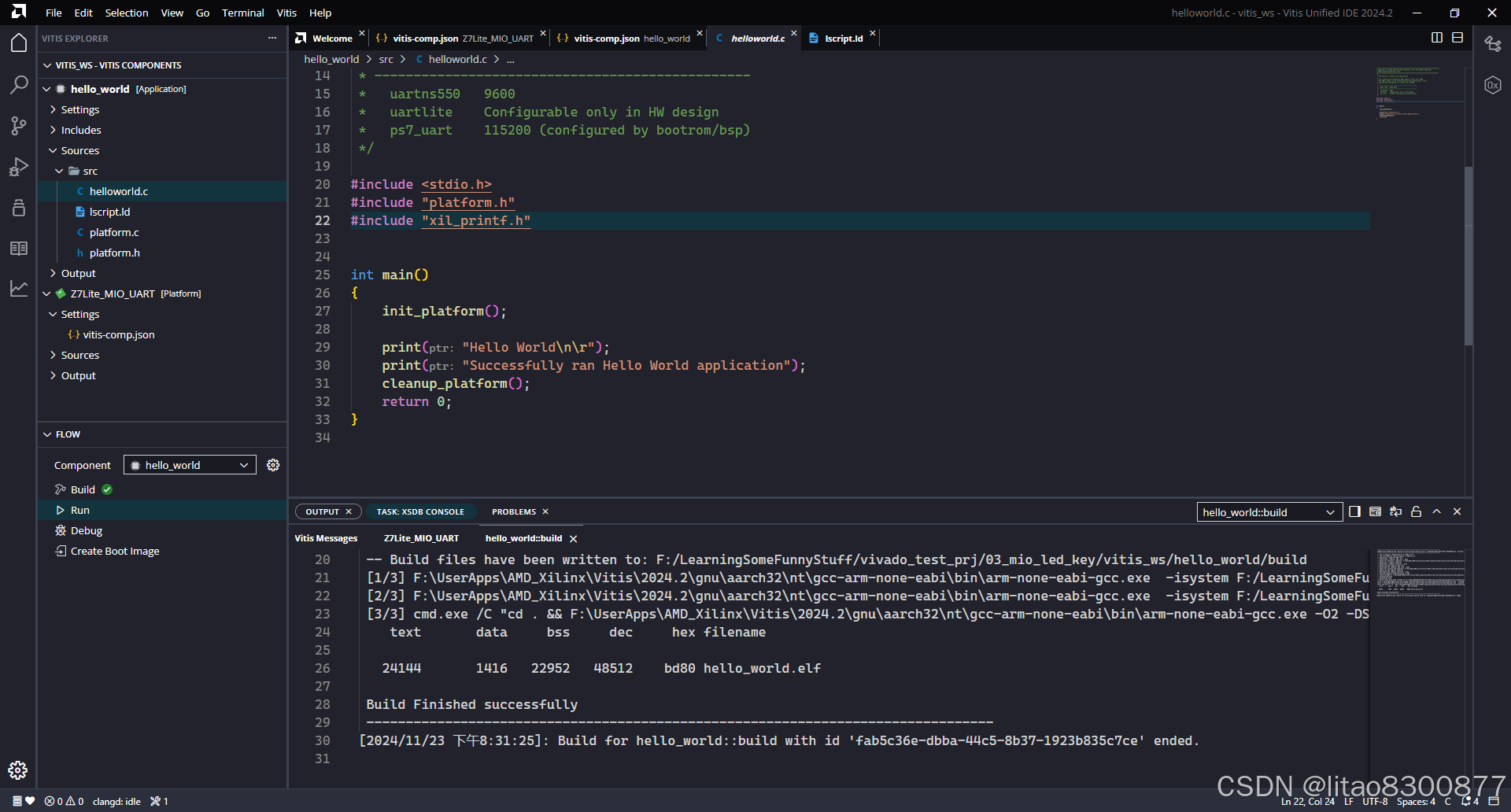Image resolution: width=1511 pixels, height=812 pixels.
Task: Click Run in the Flow panel
Action: 80,510
